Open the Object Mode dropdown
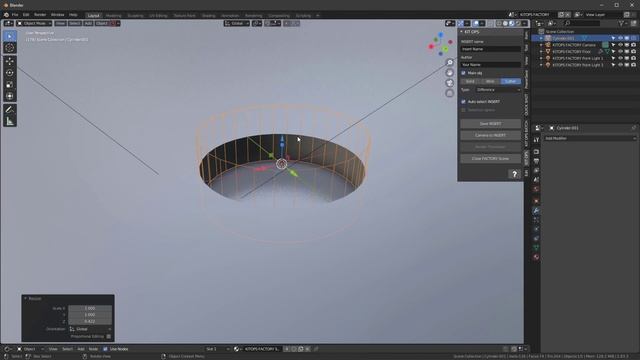The width and height of the screenshot is (640, 360). click(x=34, y=23)
